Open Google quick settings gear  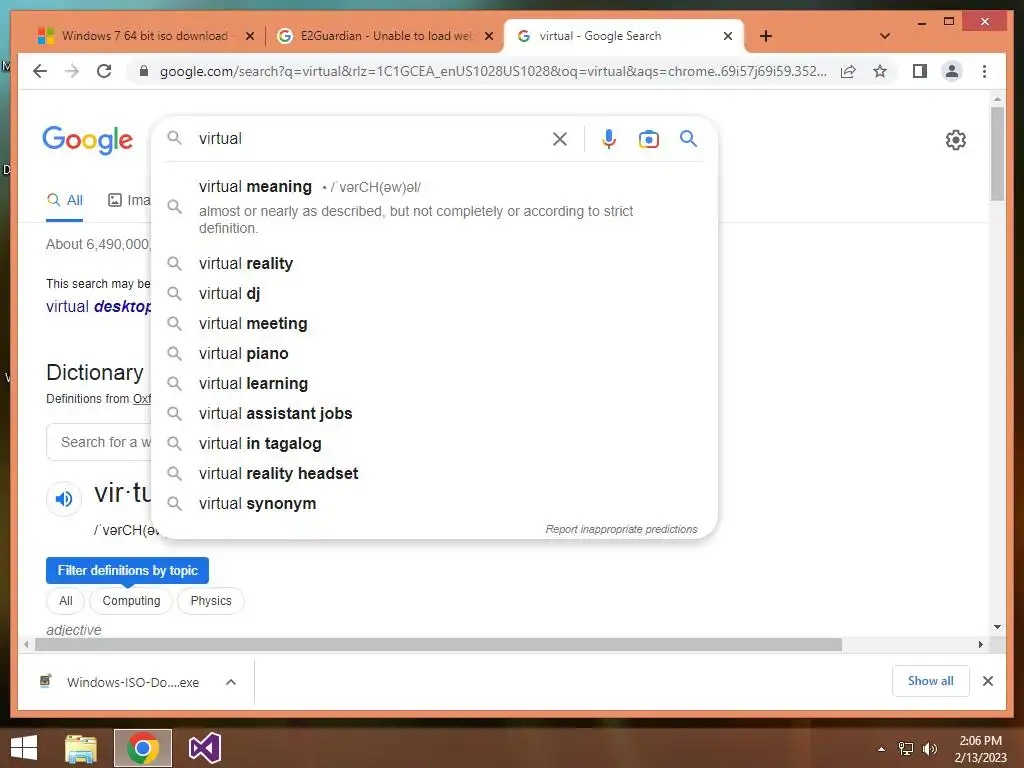point(955,140)
